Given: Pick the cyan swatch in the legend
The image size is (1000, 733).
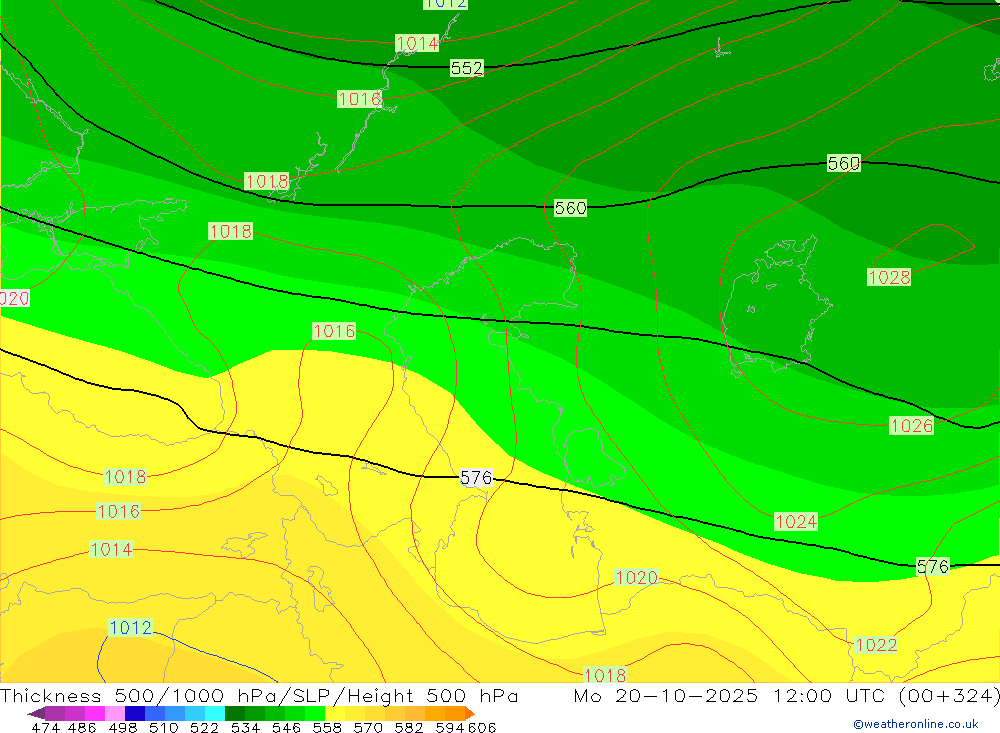Looking at the screenshot, I should 215,713.
